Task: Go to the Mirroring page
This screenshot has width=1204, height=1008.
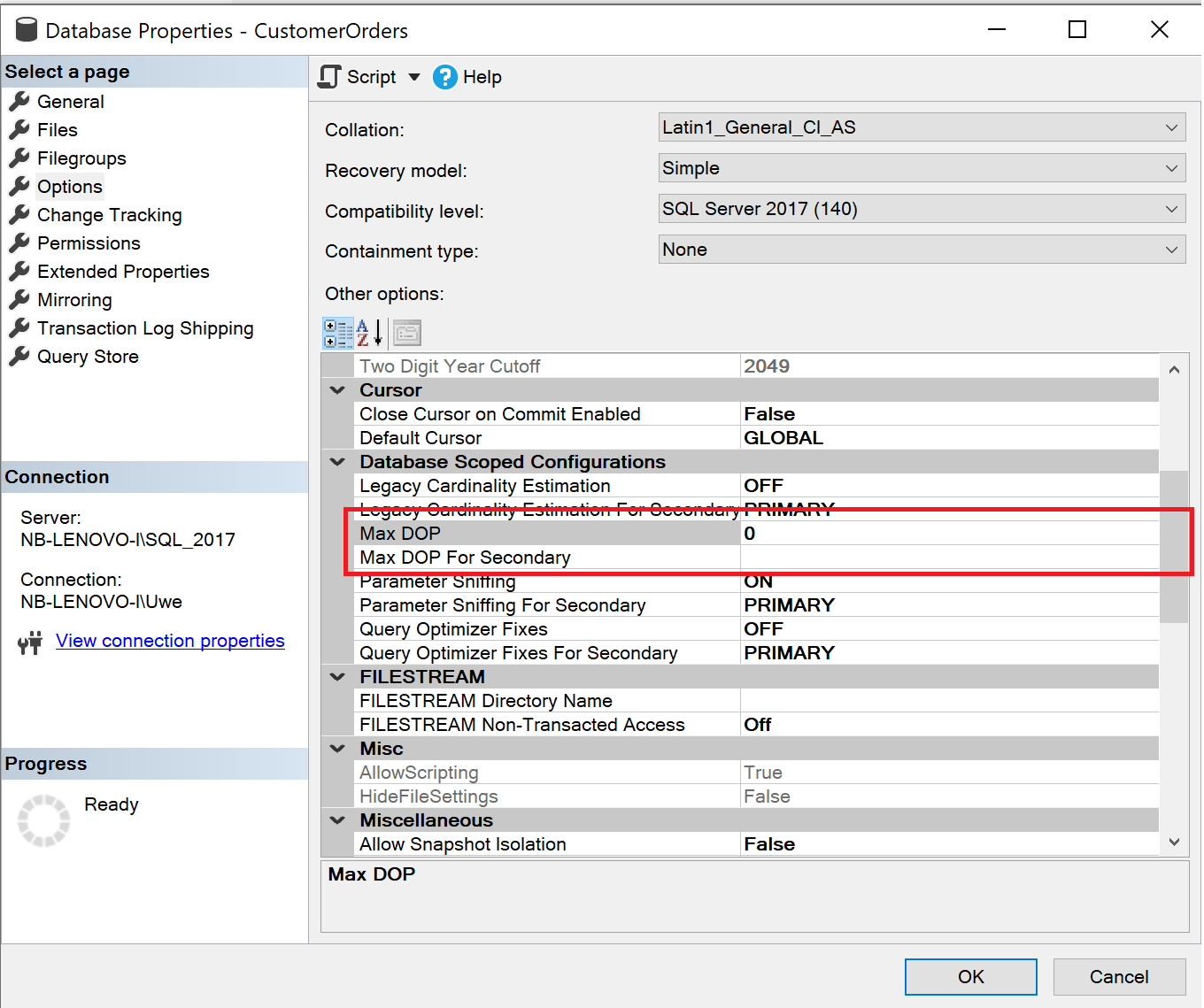Action: [x=75, y=300]
